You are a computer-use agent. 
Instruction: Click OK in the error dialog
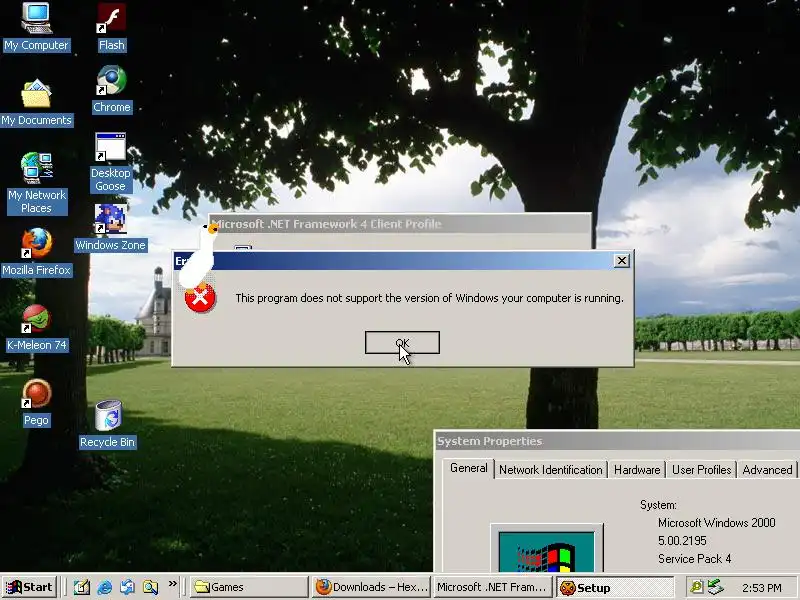tap(402, 342)
